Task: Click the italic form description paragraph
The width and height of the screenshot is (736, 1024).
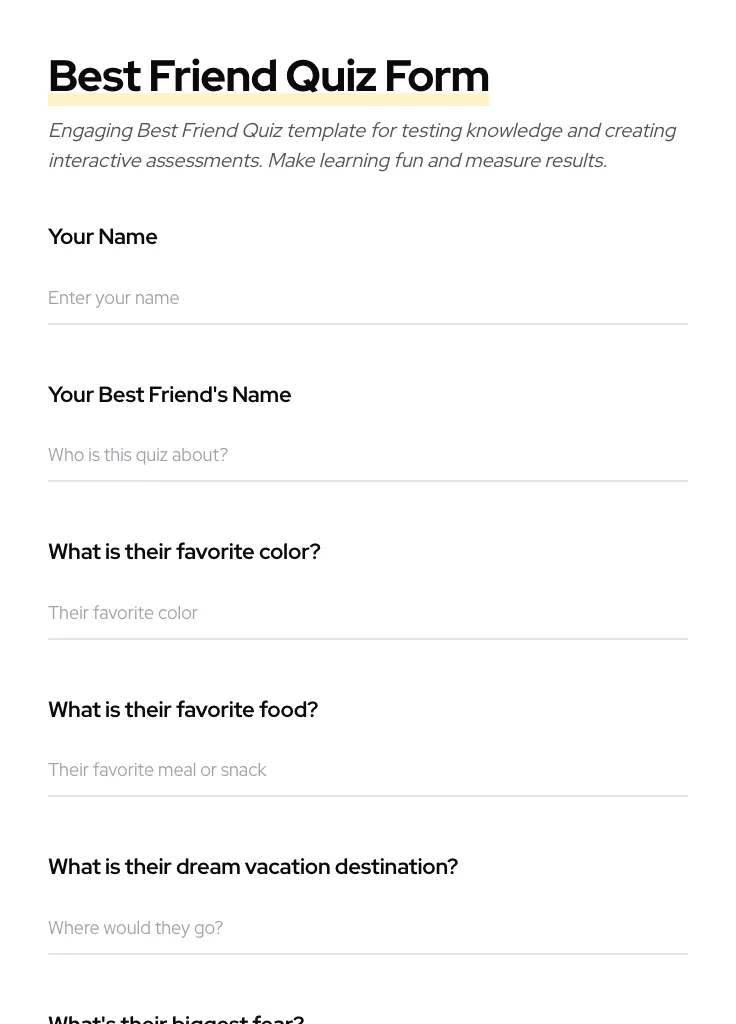Action: pyautogui.click(x=362, y=145)
